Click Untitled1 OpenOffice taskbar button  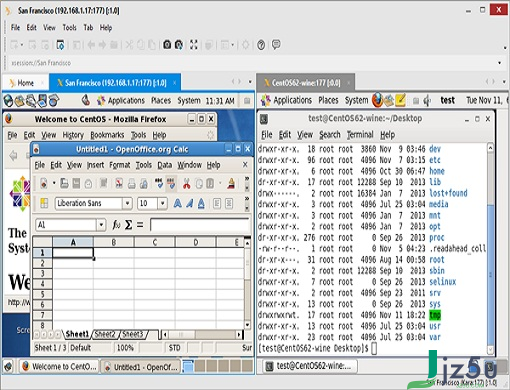click(140, 367)
